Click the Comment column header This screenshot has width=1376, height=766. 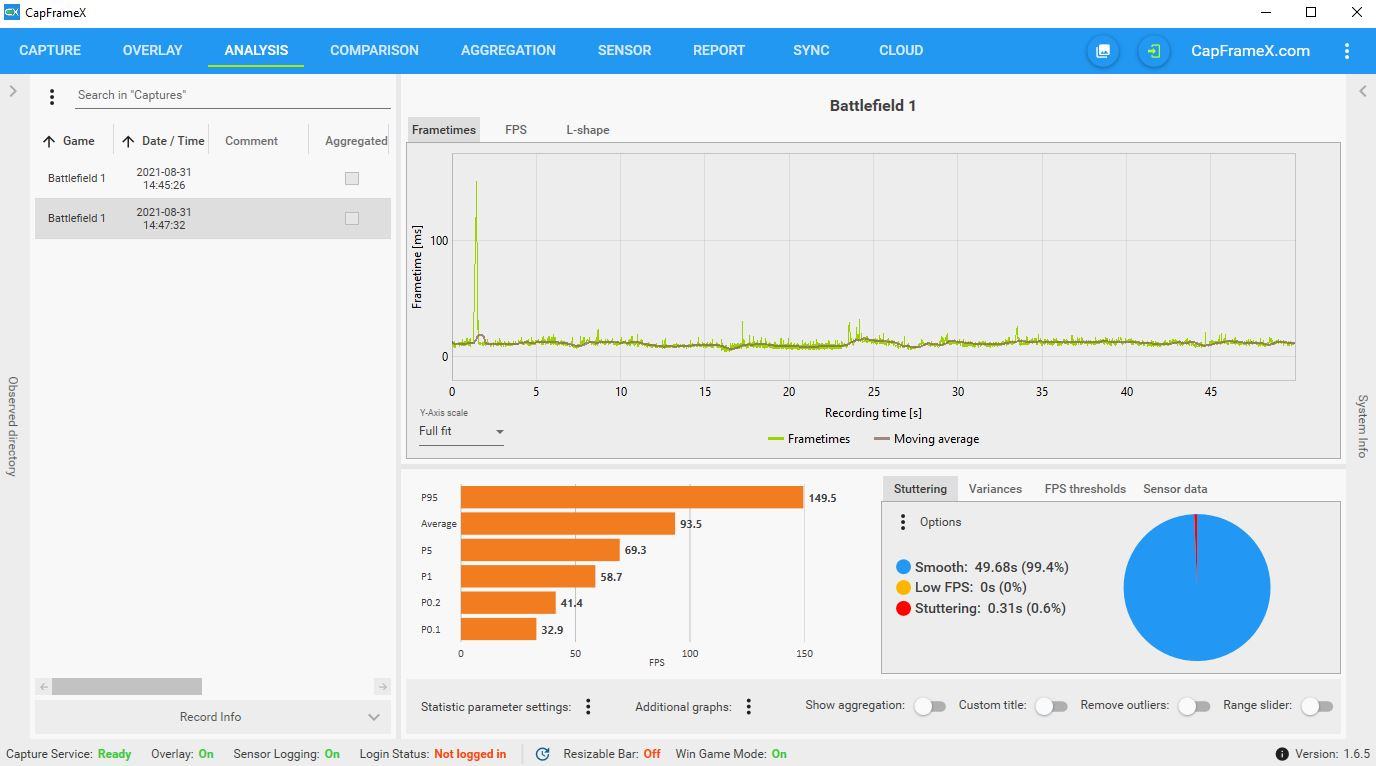[x=251, y=141]
